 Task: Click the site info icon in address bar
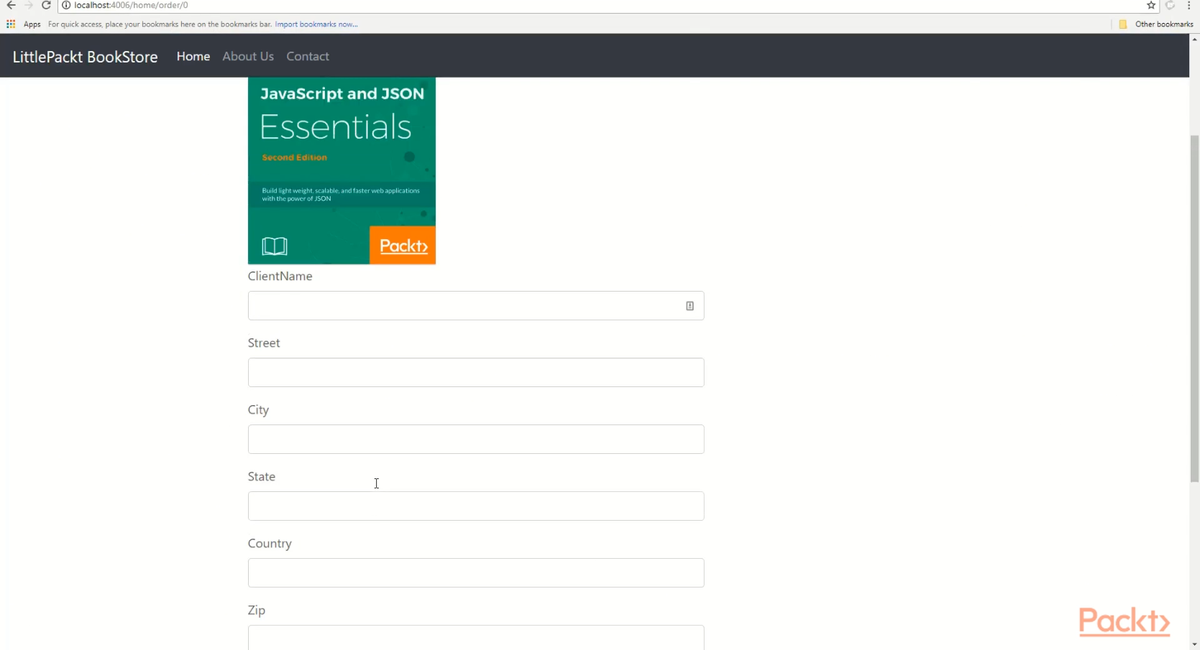click(x=66, y=6)
